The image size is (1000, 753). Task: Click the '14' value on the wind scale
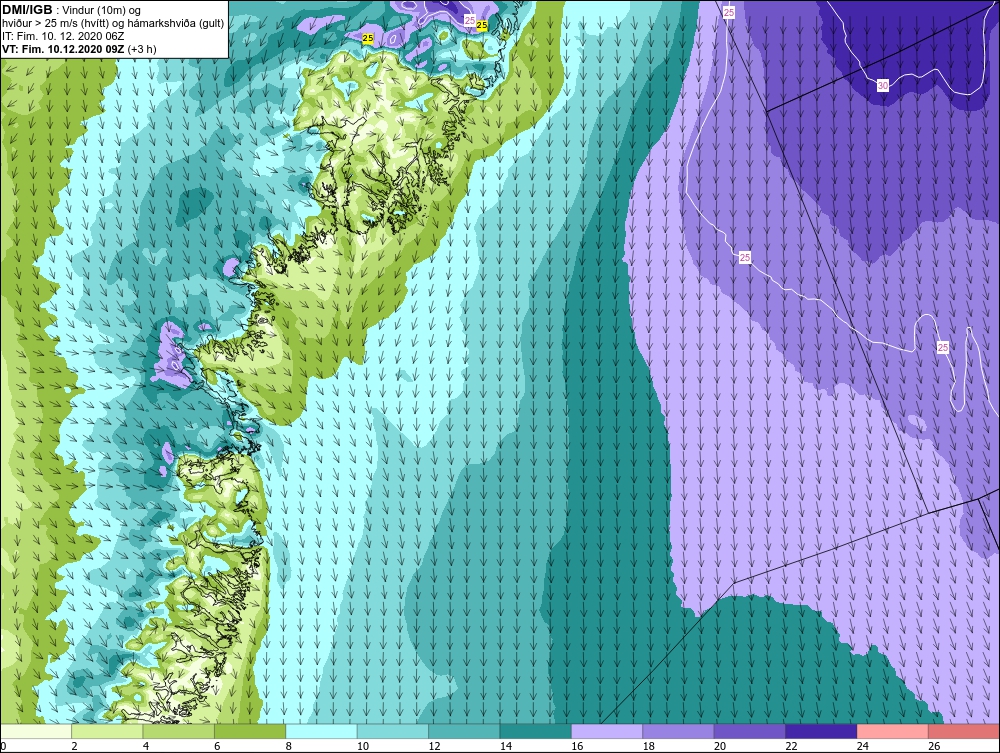505,746
